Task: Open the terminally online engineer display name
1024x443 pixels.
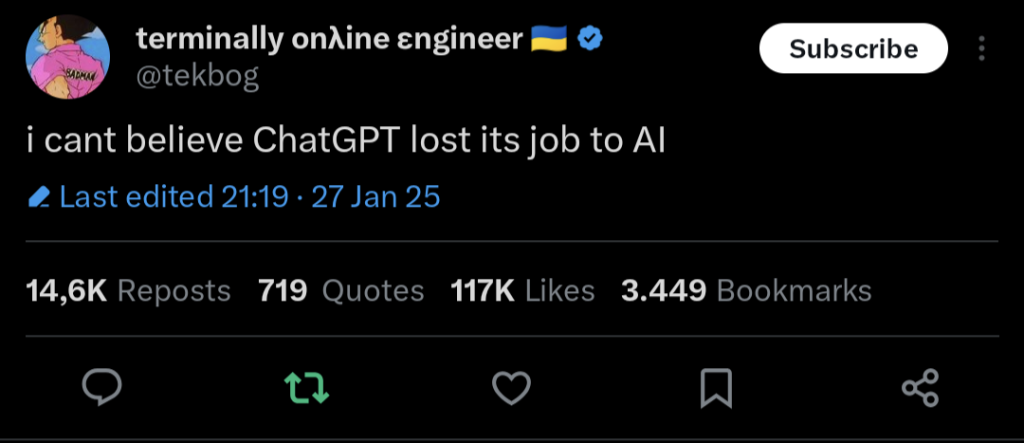Action: click(x=329, y=40)
